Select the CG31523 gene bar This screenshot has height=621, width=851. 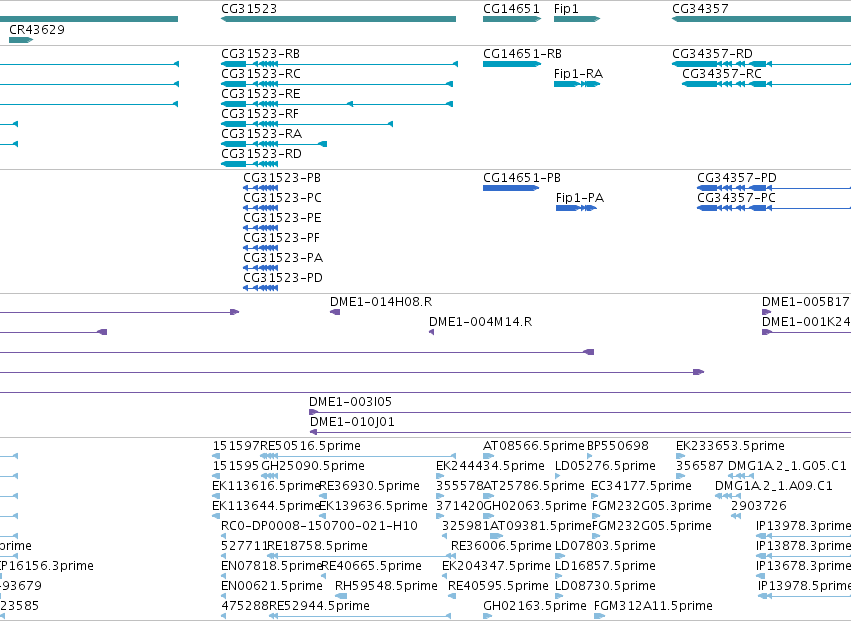[338, 19]
